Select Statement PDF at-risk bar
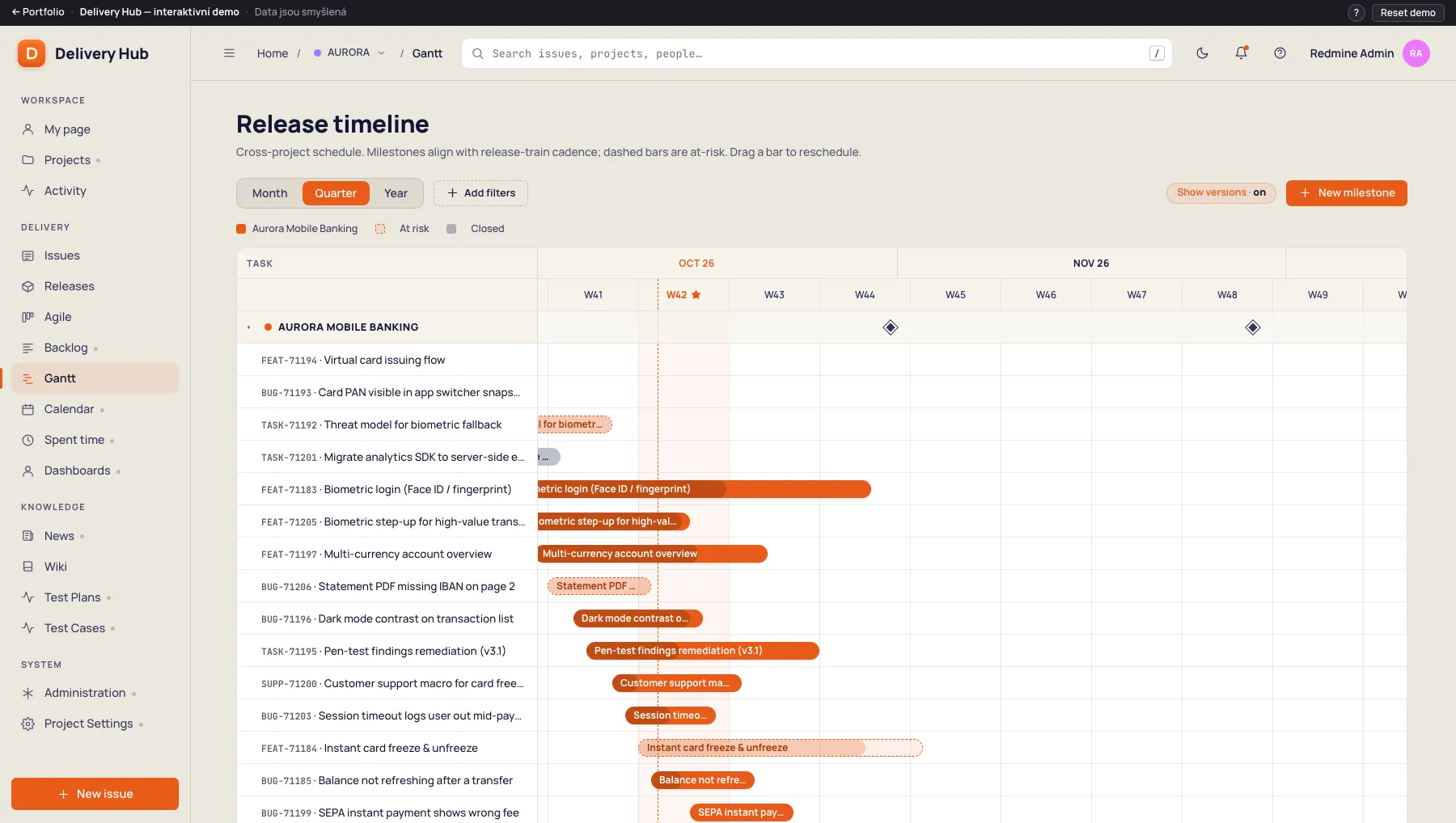This screenshot has height=823, width=1456. tap(599, 586)
